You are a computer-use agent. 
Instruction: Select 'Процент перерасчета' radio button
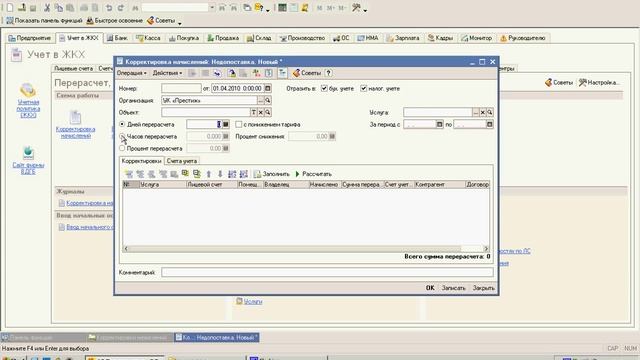122,148
